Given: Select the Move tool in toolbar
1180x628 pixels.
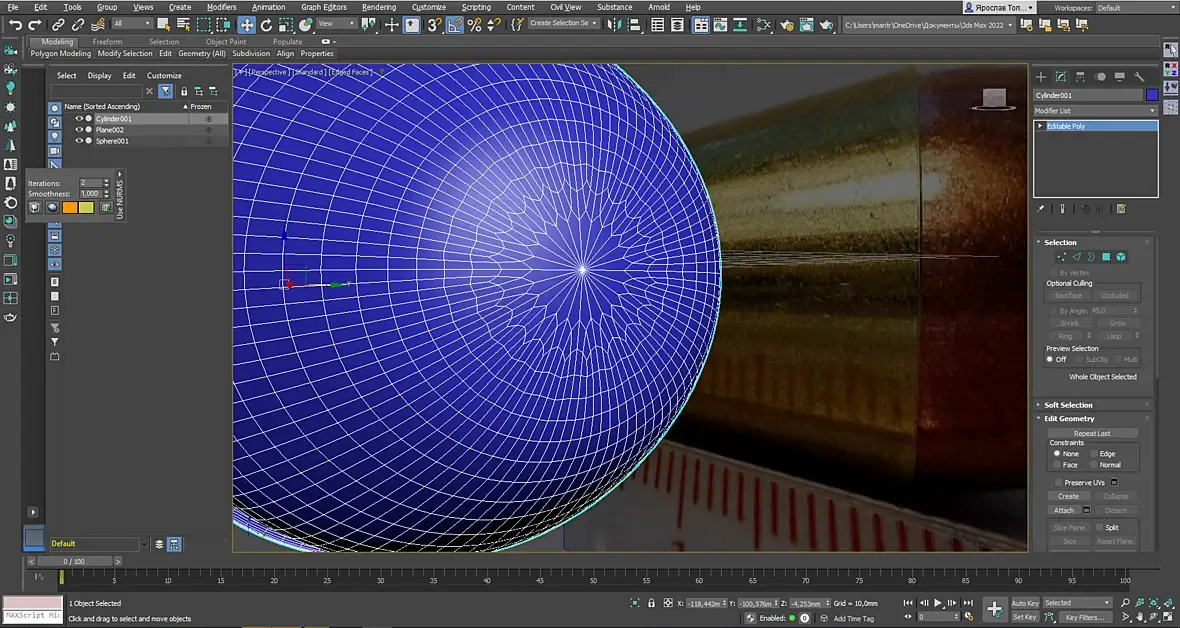Looking at the screenshot, I should 247,25.
